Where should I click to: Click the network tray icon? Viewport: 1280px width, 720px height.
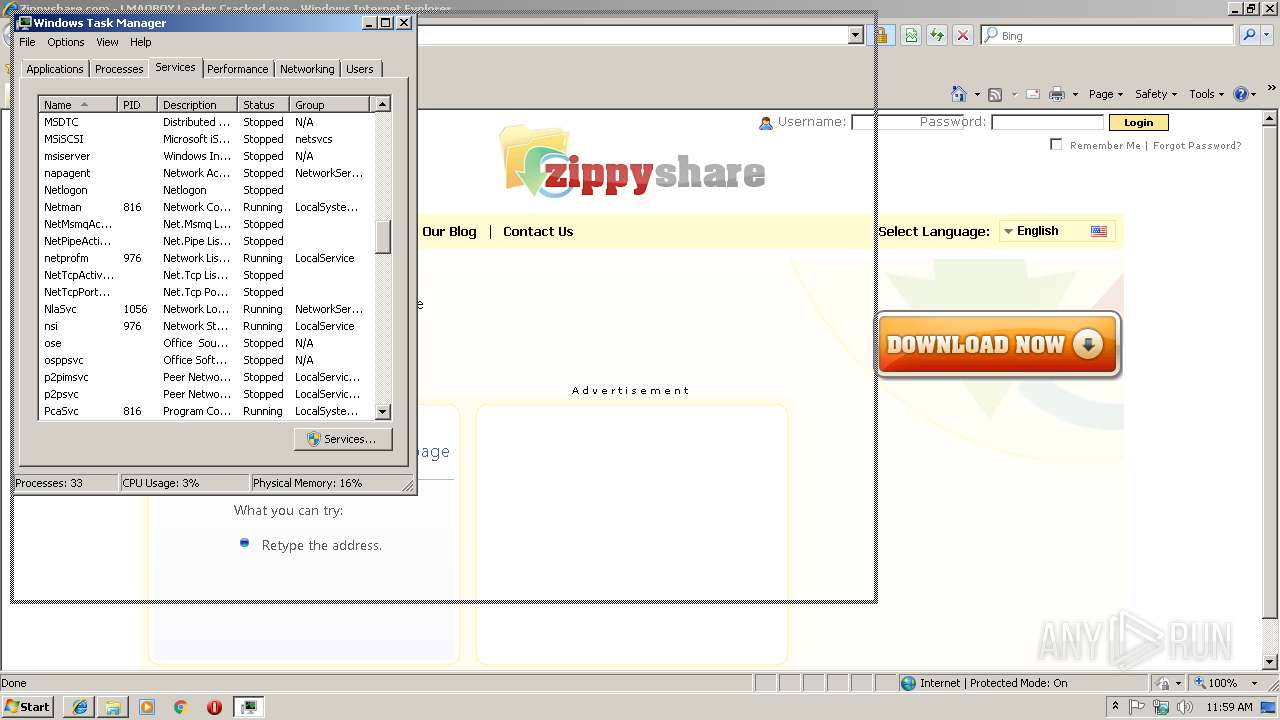(1161, 707)
